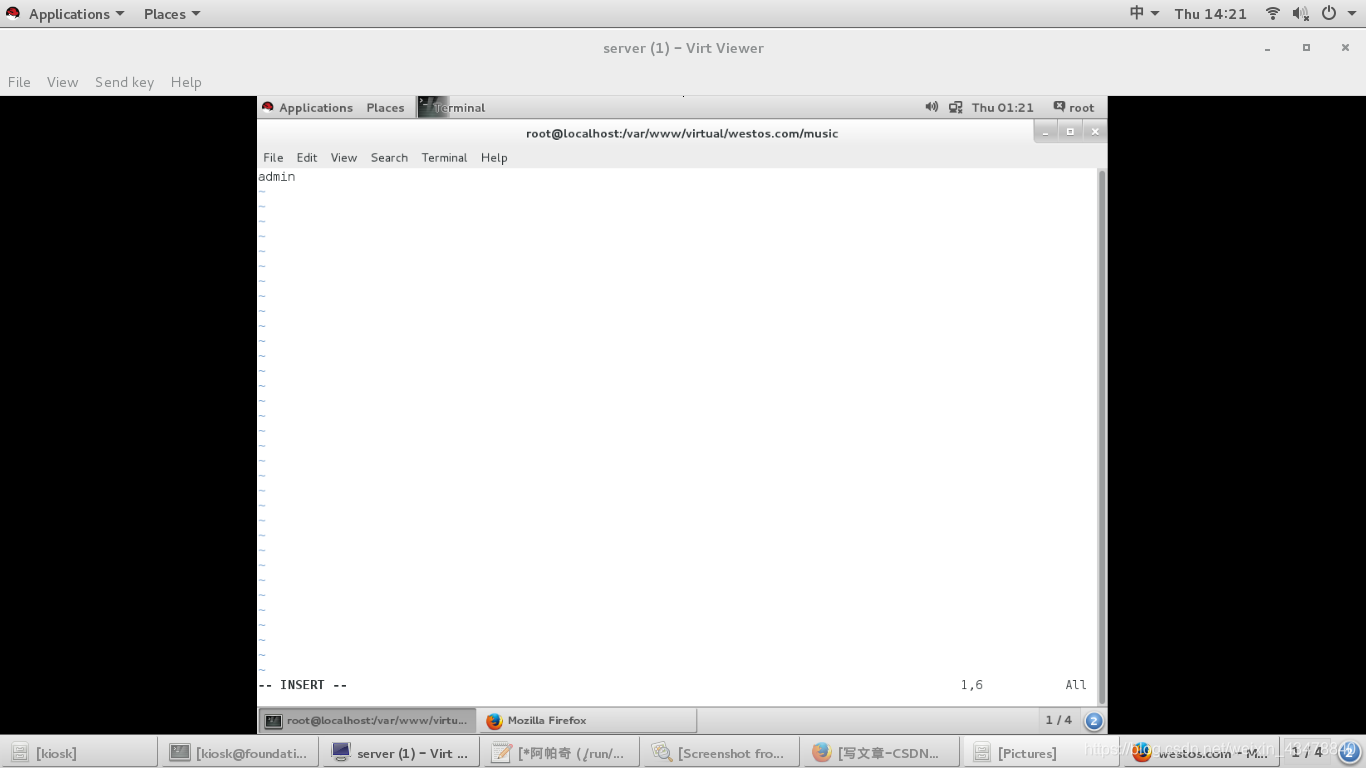The height and width of the screenshot is (768, 1366).
Task: Click the Firefox icon in guest taskbar
Action: click(493, 721)
